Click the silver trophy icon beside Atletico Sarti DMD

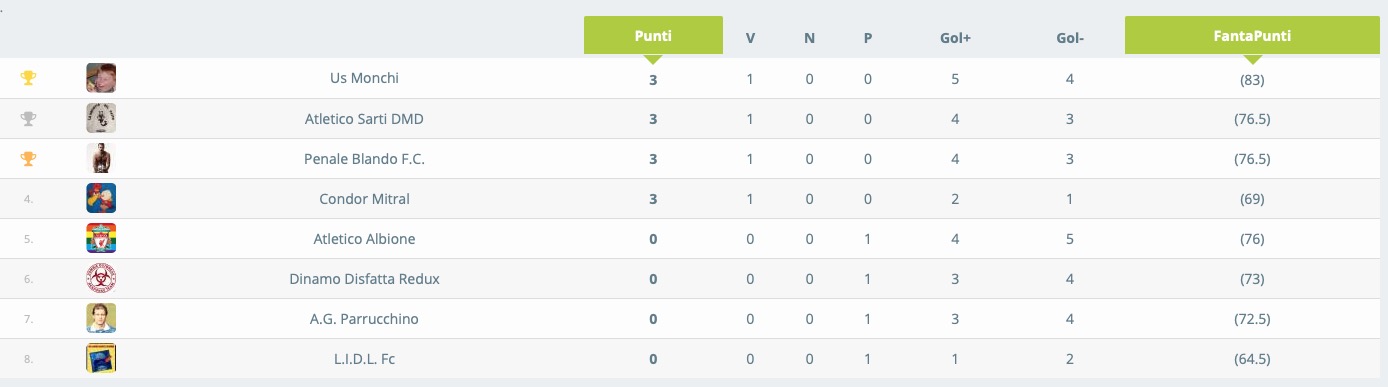pos(29,118)
